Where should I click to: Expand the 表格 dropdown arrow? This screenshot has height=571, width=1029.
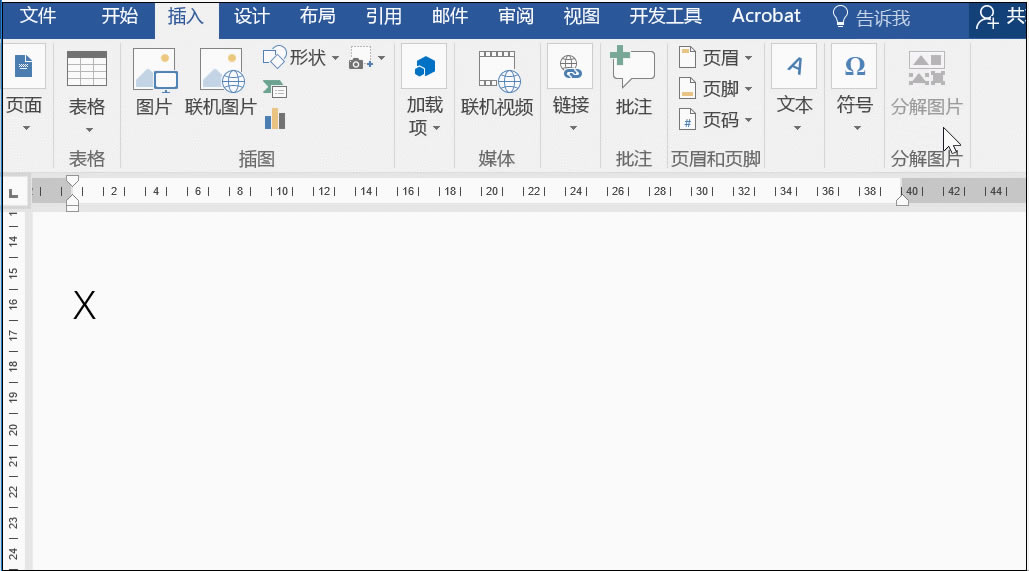[x=89, y=130]
